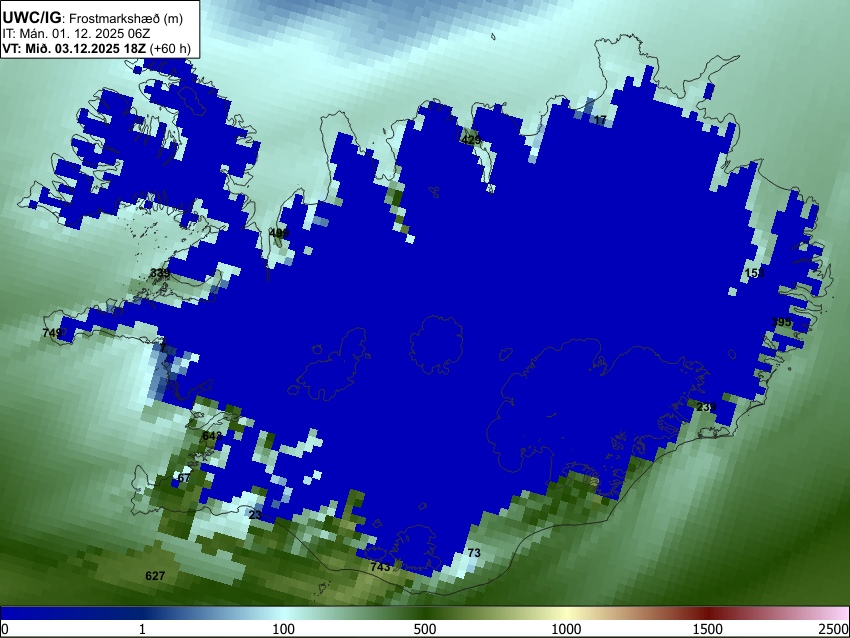Click the offshore map value '627'

(x=155, y=576)
